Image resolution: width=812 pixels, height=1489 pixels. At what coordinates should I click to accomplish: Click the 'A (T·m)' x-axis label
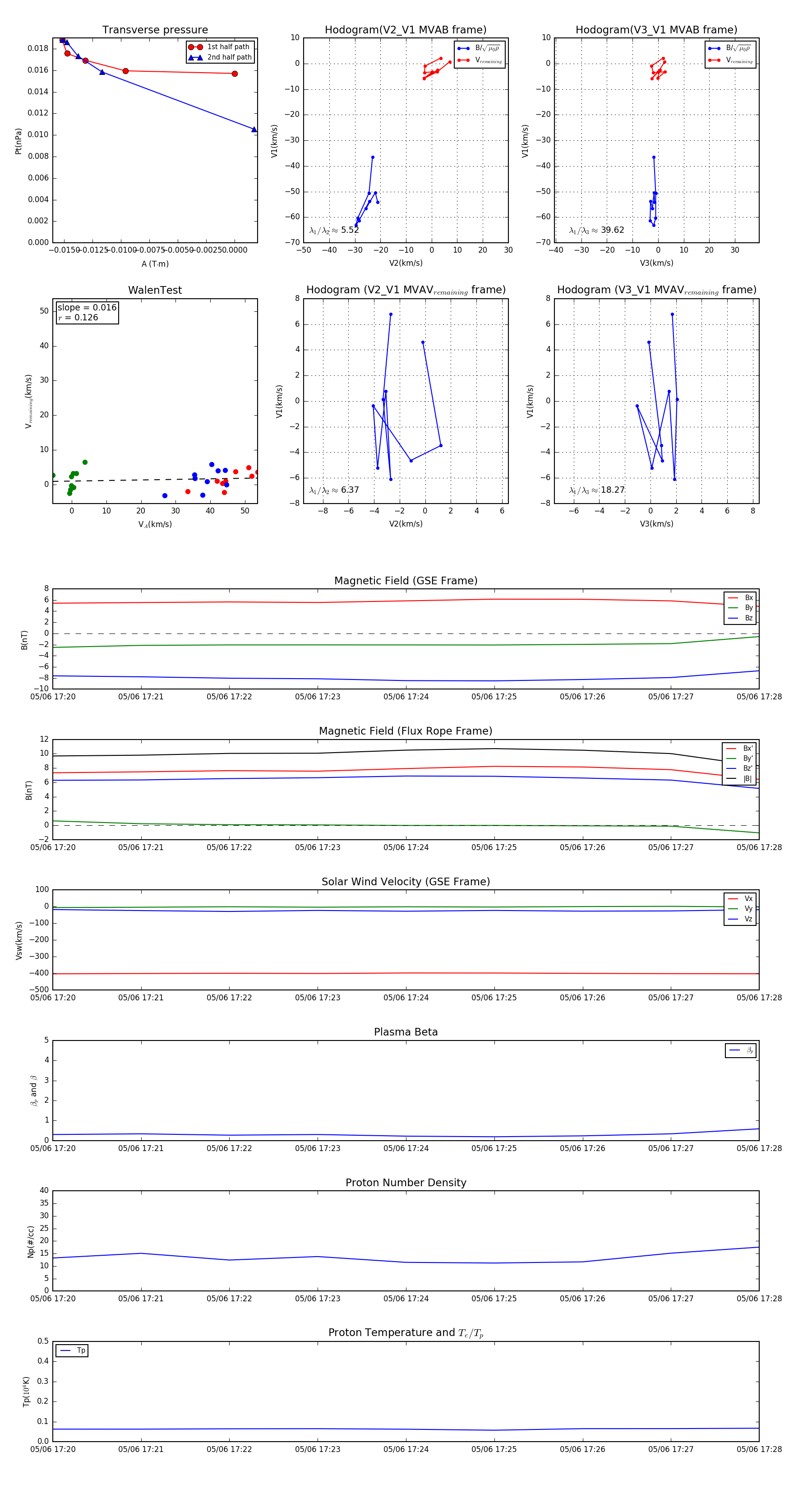[155, 264]
